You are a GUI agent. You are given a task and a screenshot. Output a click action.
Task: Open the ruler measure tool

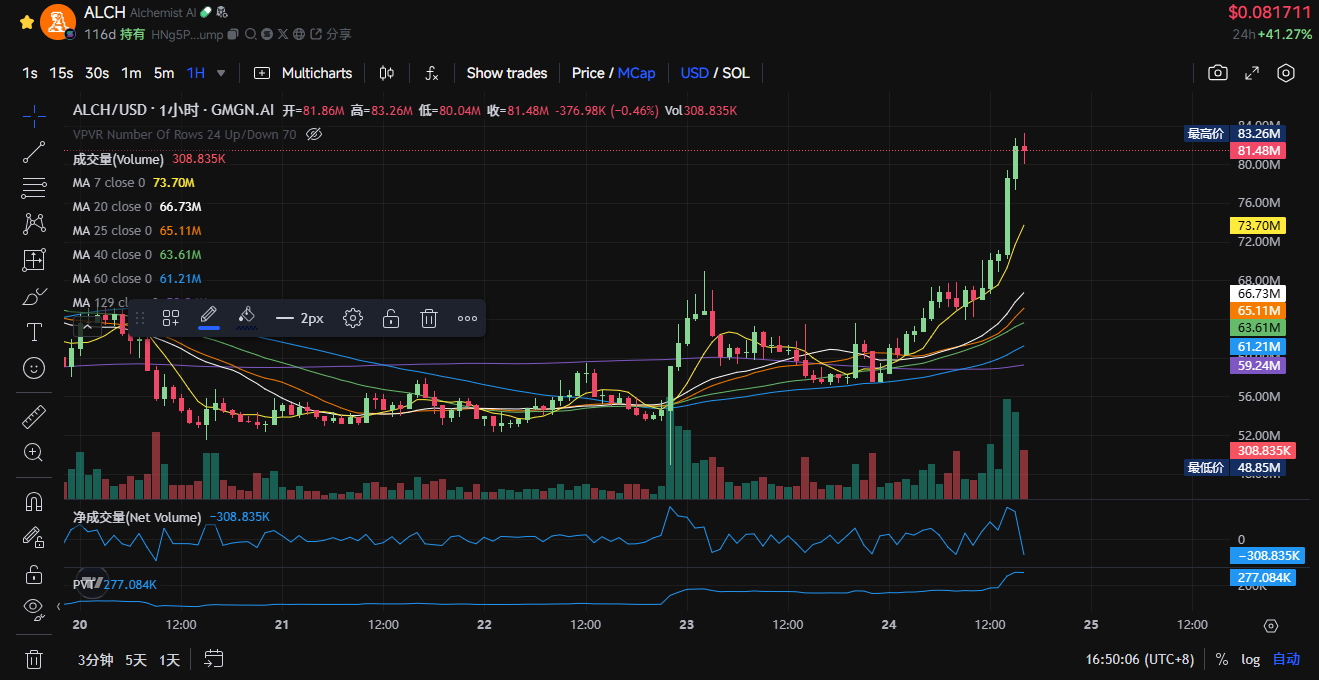(34, 416)
